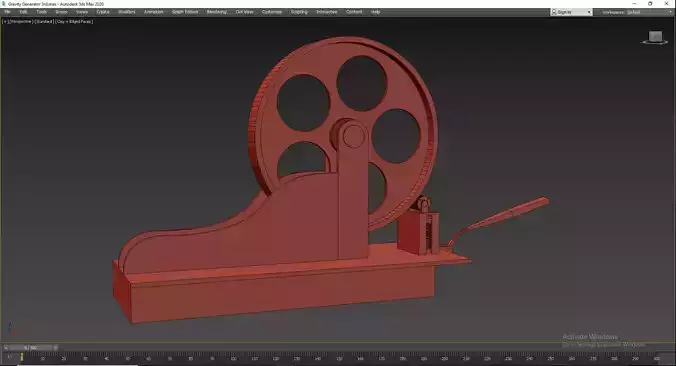This screenshot has height=366, width=676.
Task: Click the [Perspective] viewport label
Action: click(x=21, y=21)
